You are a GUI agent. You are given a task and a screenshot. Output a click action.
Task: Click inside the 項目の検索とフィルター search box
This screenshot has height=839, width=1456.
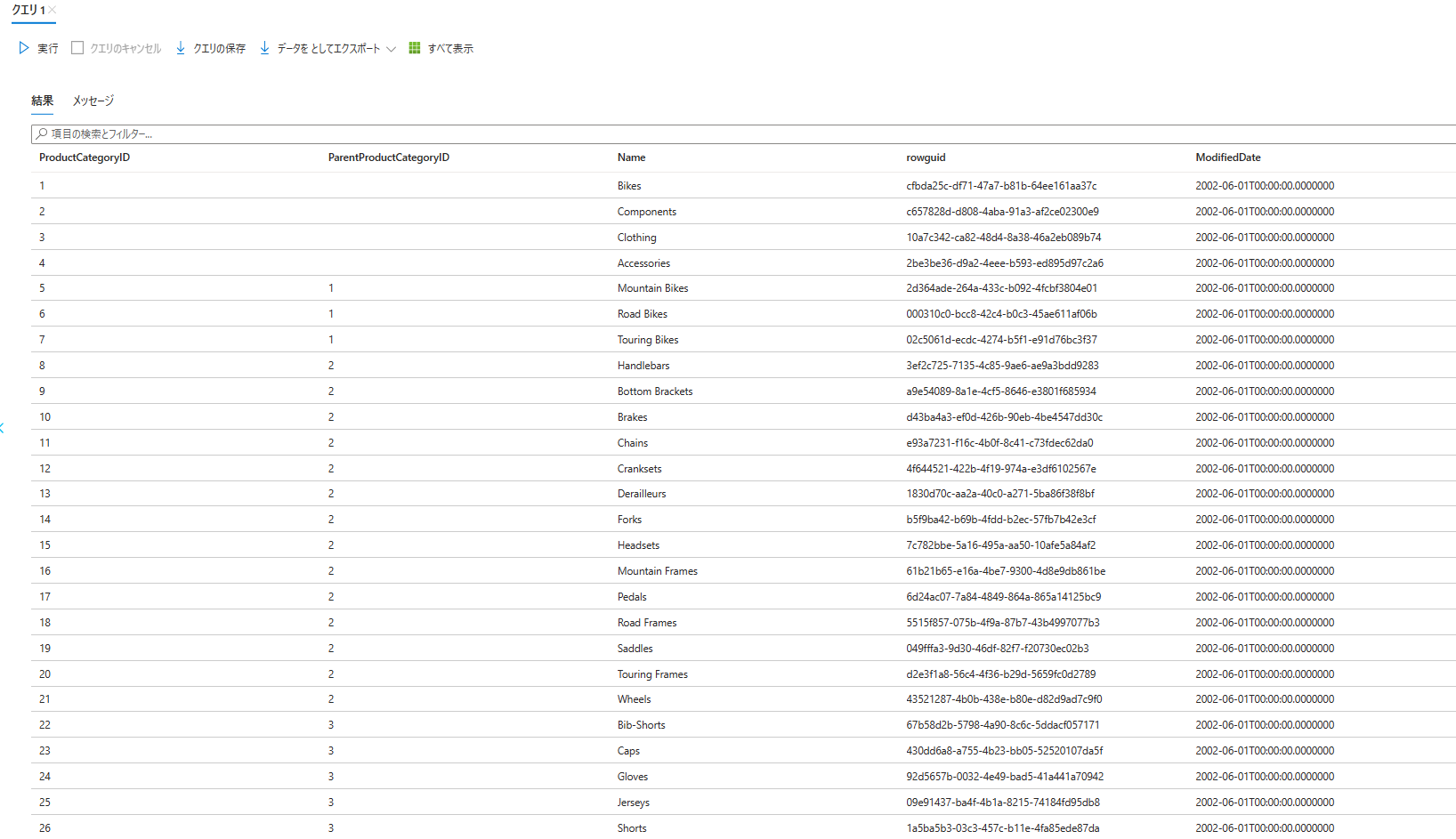[x=178, y=133]
